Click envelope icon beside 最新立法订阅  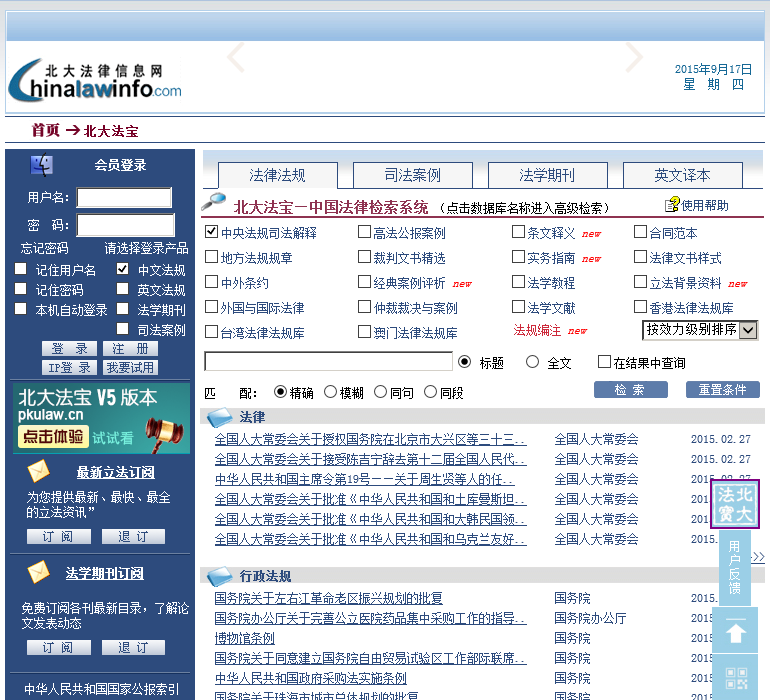(x=39, y=471)
